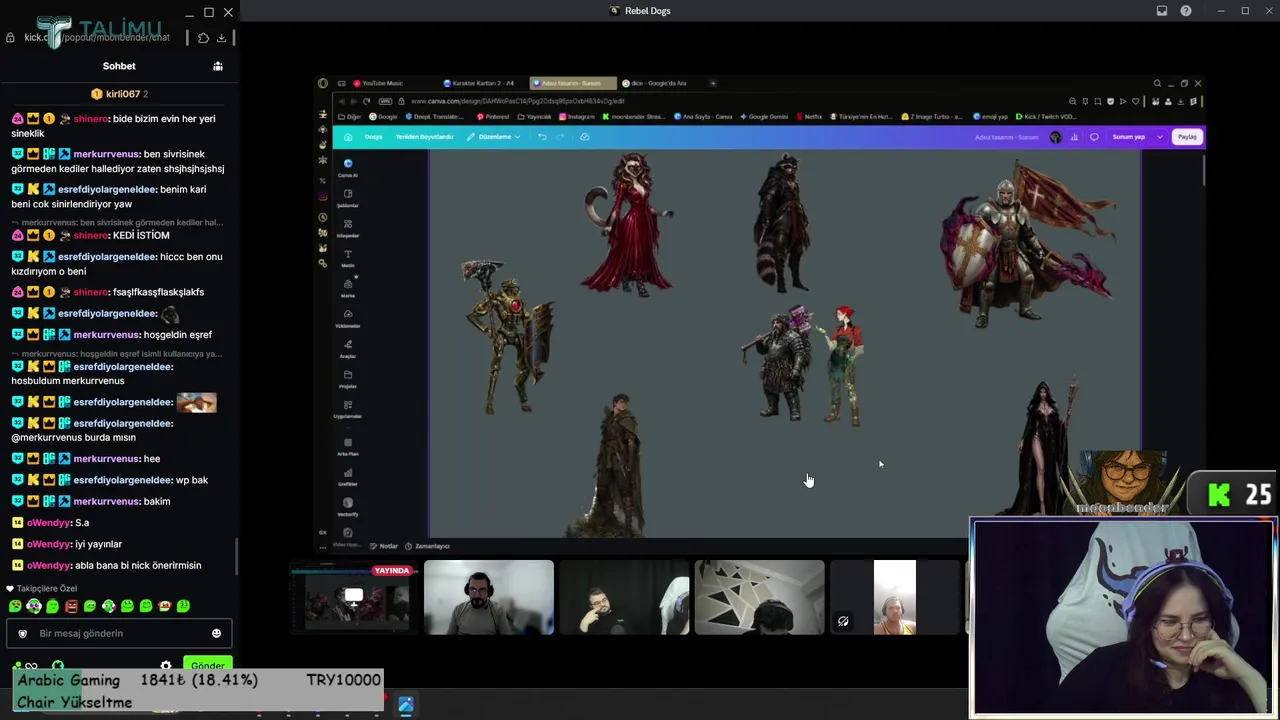Click the Bir mesaj gönderin input field
The image size is (1280, 720).
(110, 633)
